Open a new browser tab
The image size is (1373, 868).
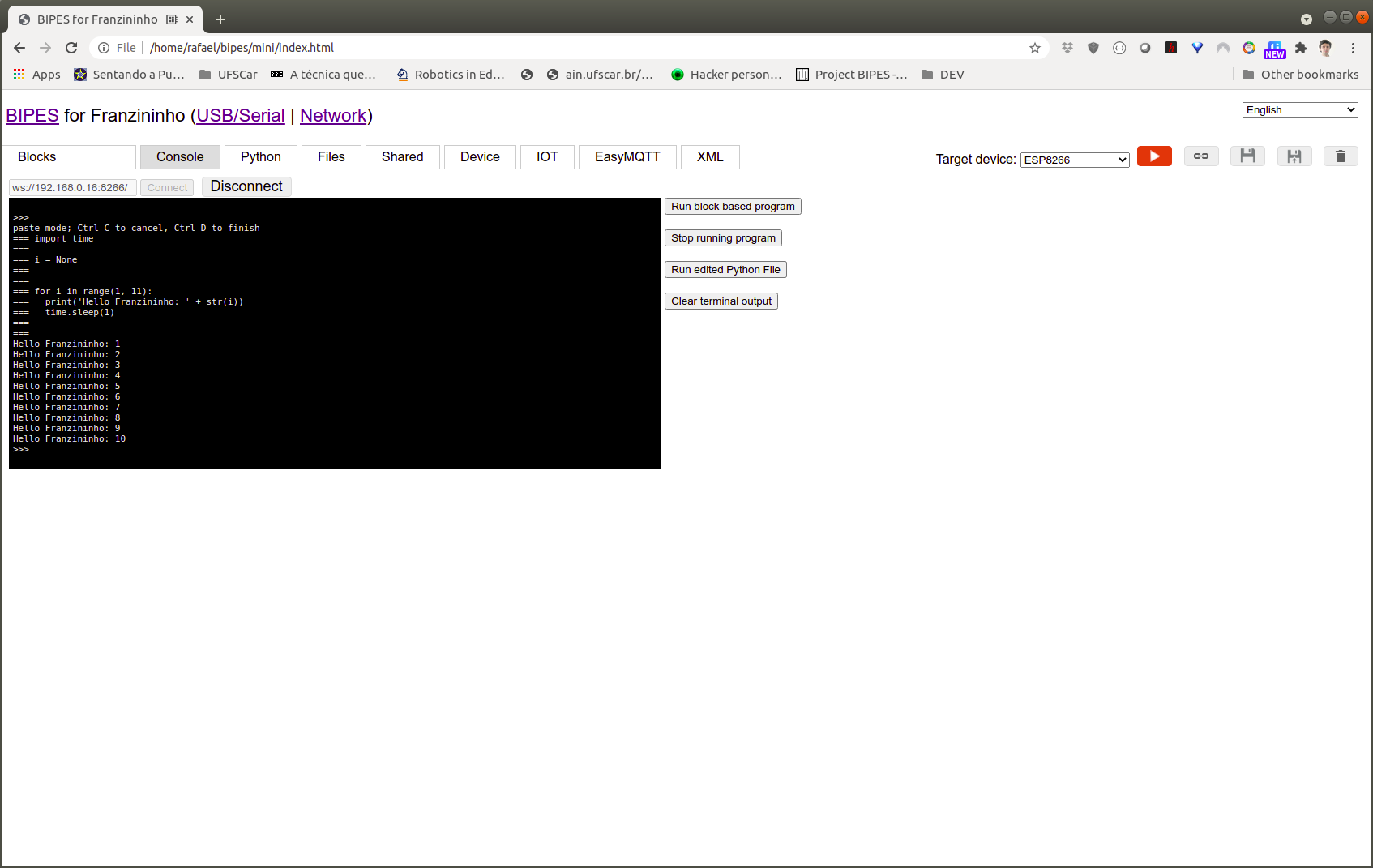pyautogui.click(x=220, y=19)
